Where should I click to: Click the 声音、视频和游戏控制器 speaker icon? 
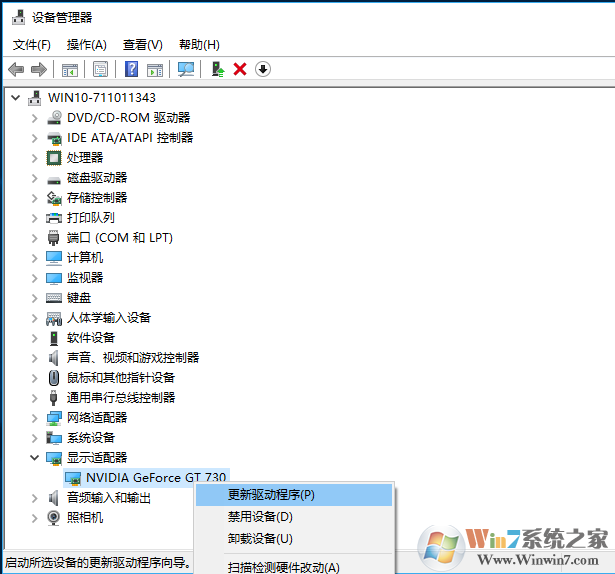coord(53,358)
